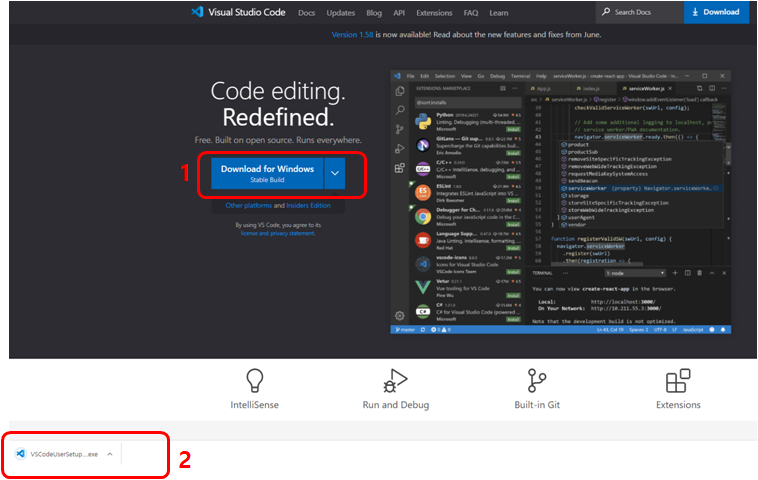This screenshot has height=480, width=758.
Task: Click the vscode-icons extension row
Action: (x=466, y=264)
